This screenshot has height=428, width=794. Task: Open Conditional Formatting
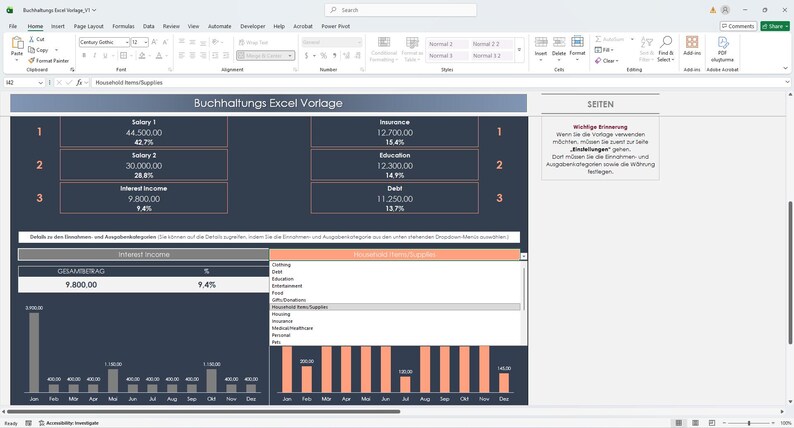[x=384, y=50]
